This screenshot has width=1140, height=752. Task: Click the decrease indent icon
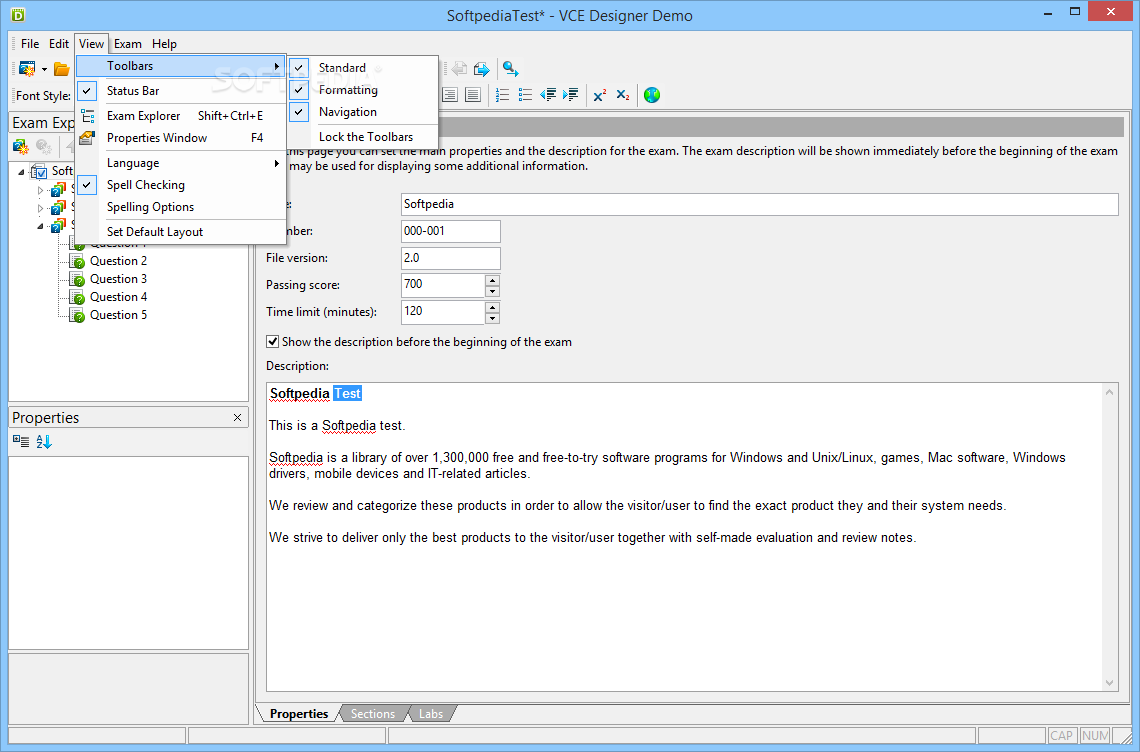547,95
